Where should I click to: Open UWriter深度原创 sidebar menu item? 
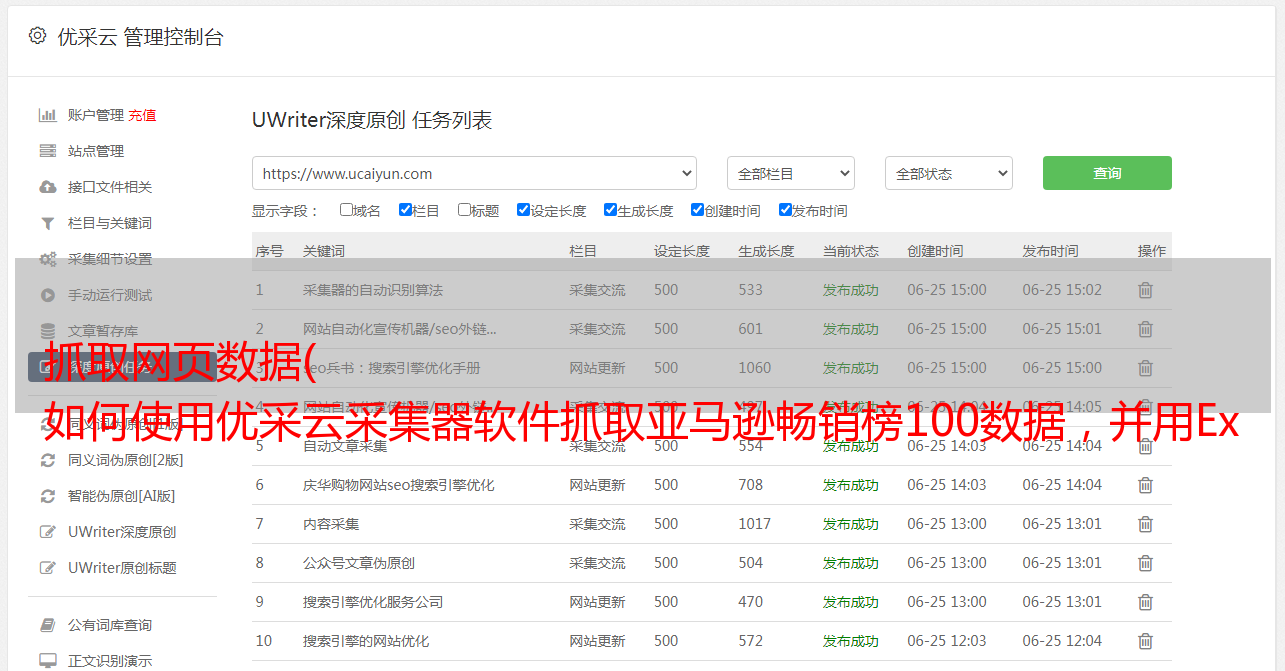pos(122,532)
